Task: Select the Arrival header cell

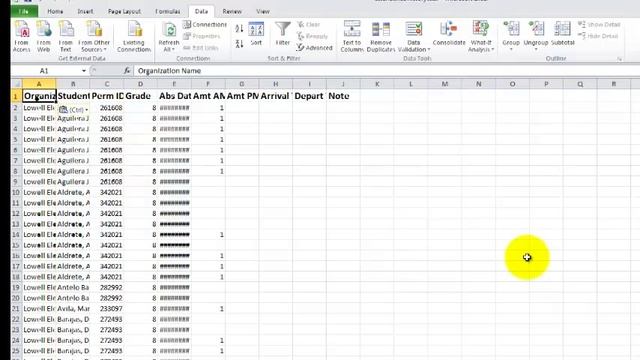Action: (x=276, y=96)
